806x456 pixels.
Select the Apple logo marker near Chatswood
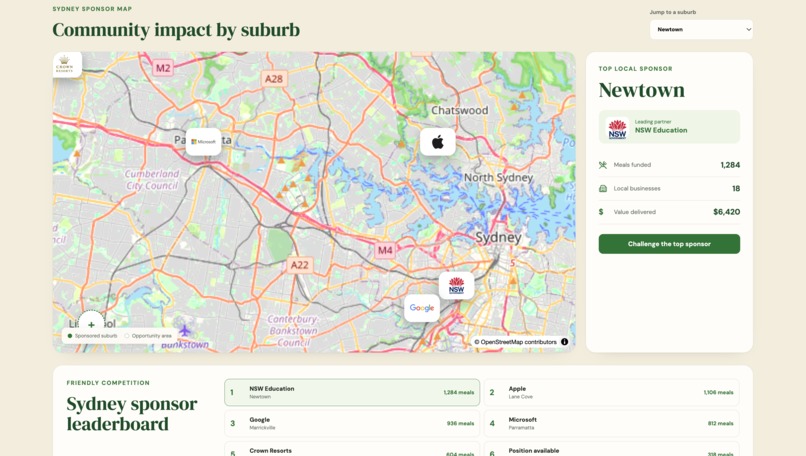pyautogui.click(x=438, y=142)
